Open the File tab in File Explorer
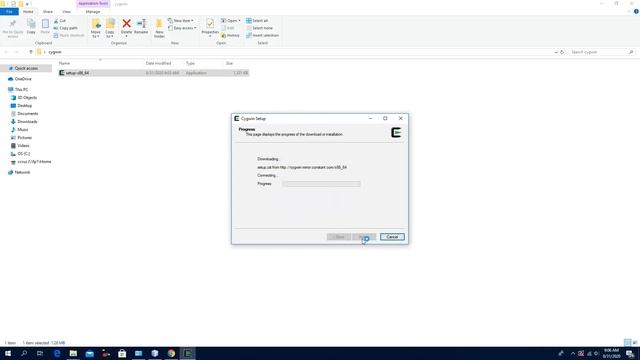The image size is (640, 360). [x=9, y=12]
